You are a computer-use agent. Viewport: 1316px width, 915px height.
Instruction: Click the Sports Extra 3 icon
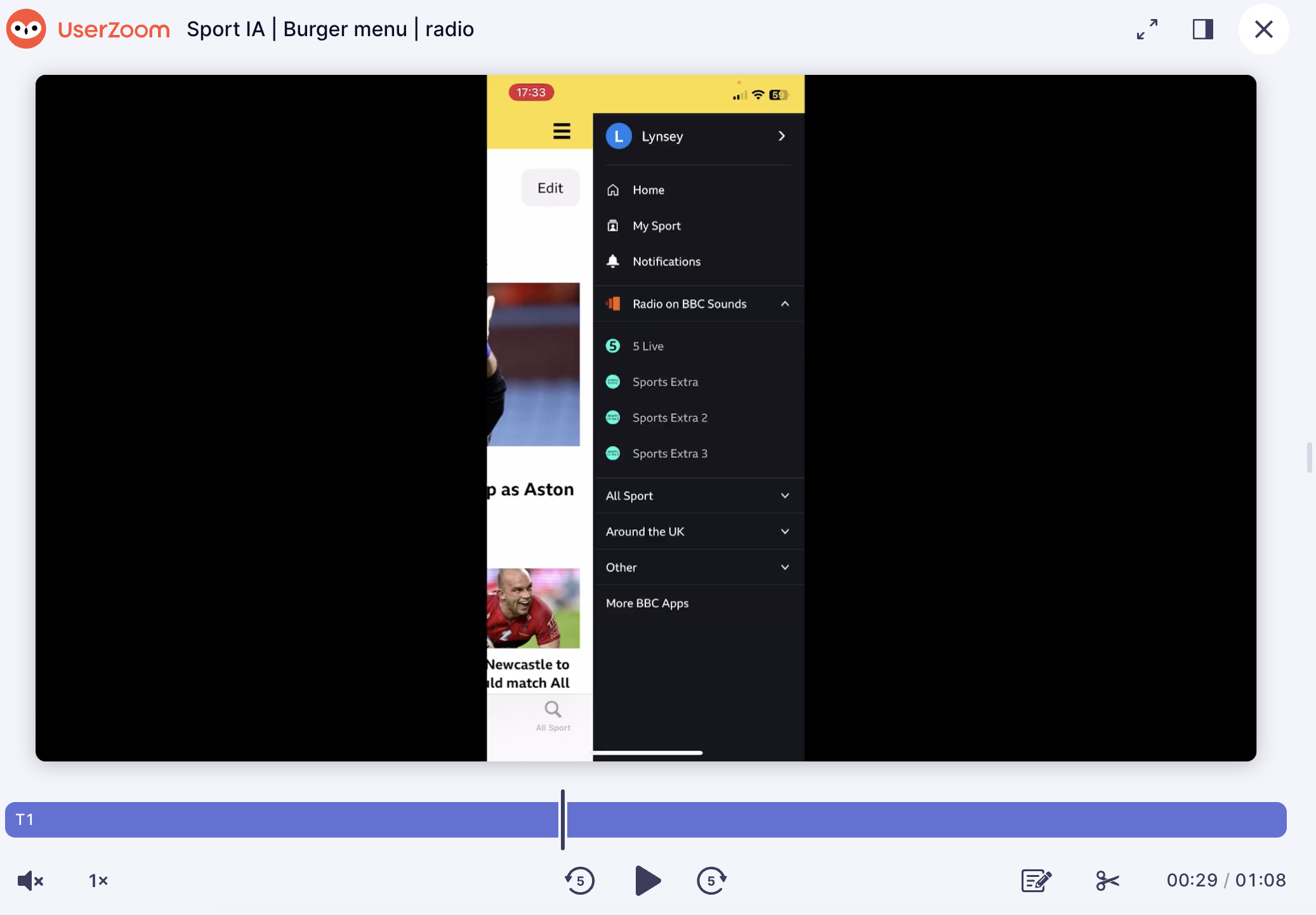613,453
